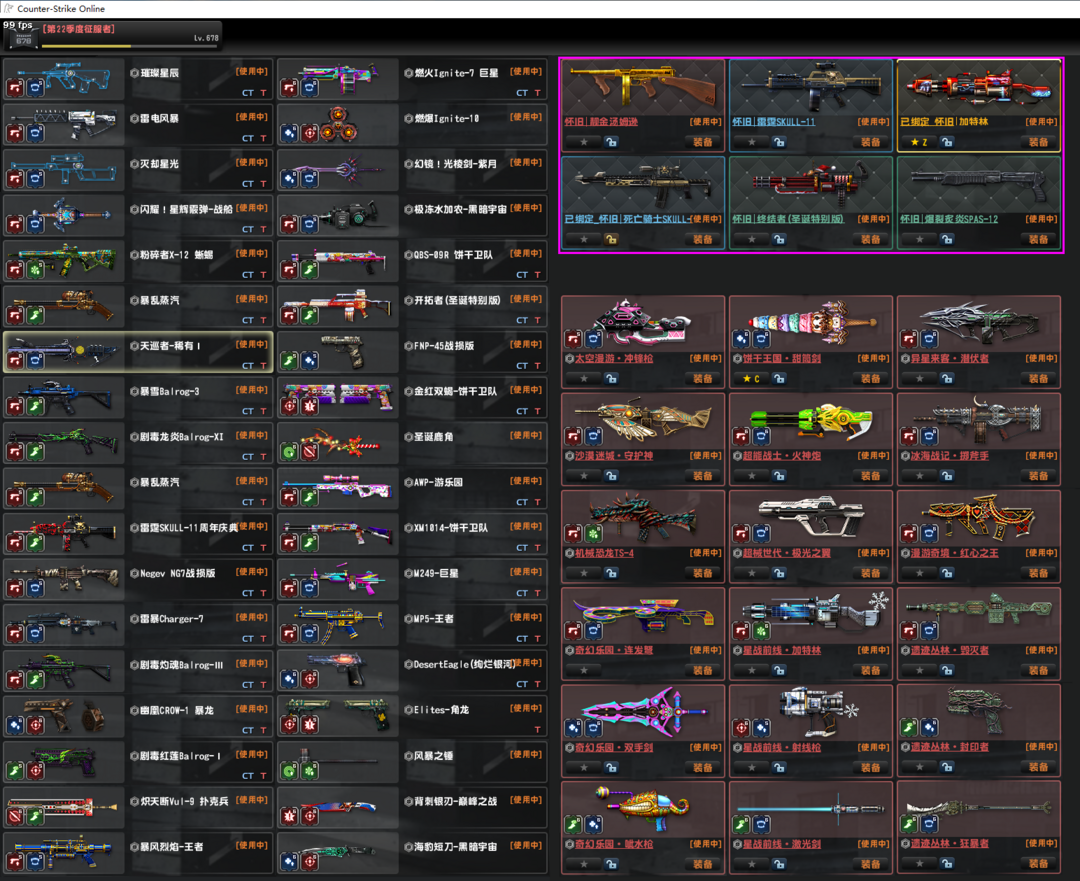Toggle favorite star on 冰海战记·掷斧手 card
The image size is (1080, 881).
click(x=920, y=476)
